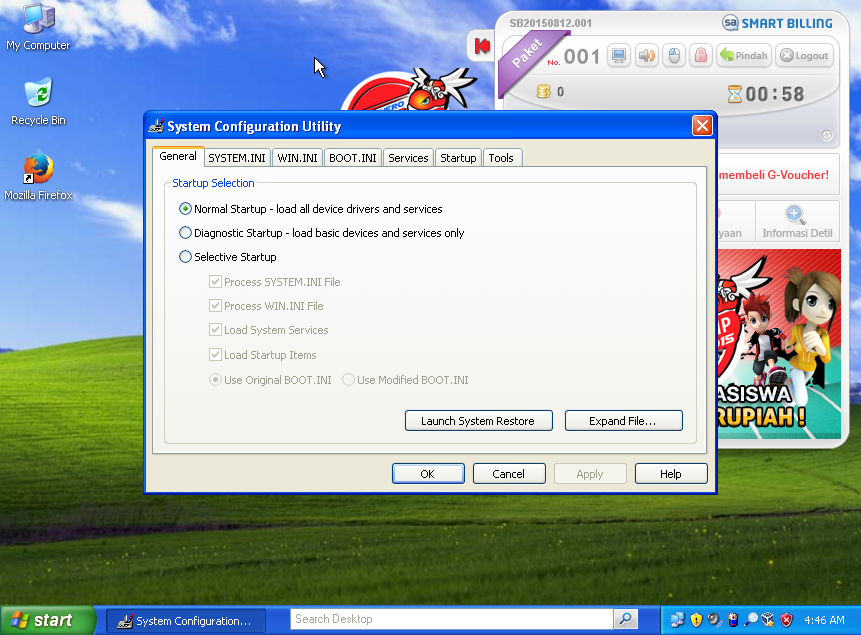Image resolution: width=861 pixels, height=635 pixels.
Task: Close the System Configuration Utility window
Action: coord(702,126)
